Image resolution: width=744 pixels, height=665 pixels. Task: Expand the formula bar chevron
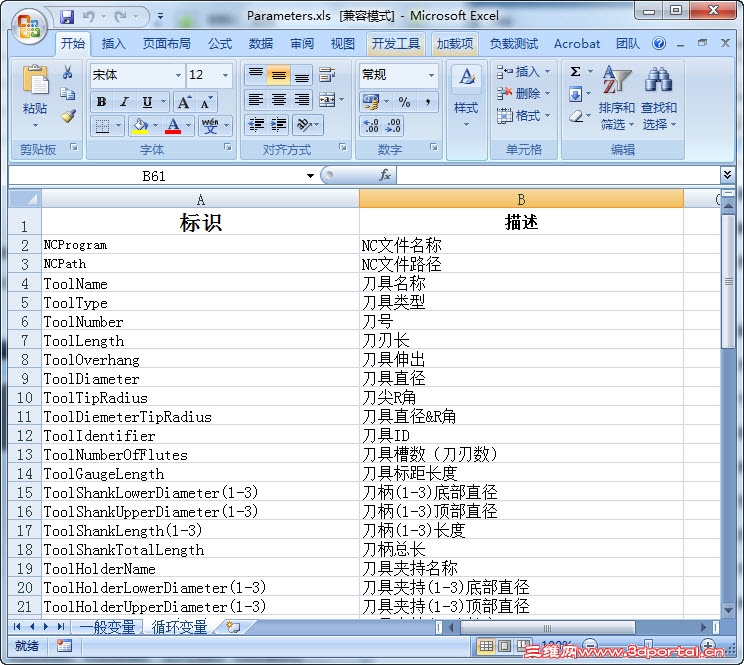coord(727,175)
